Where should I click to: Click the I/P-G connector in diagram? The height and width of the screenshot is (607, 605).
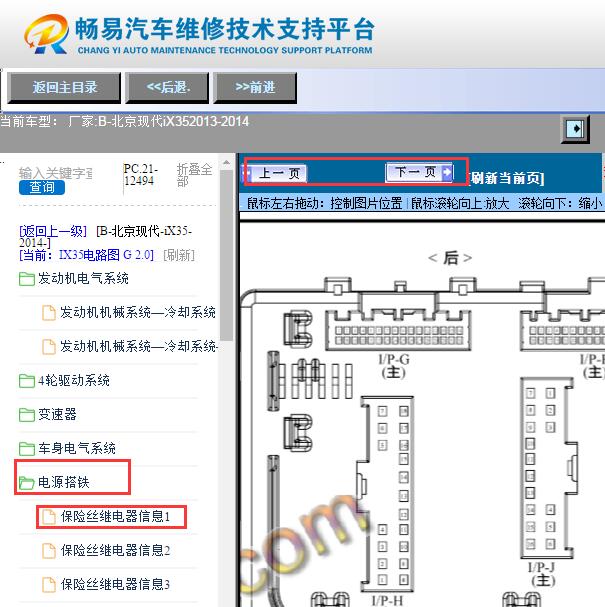(x=398, y=331)
